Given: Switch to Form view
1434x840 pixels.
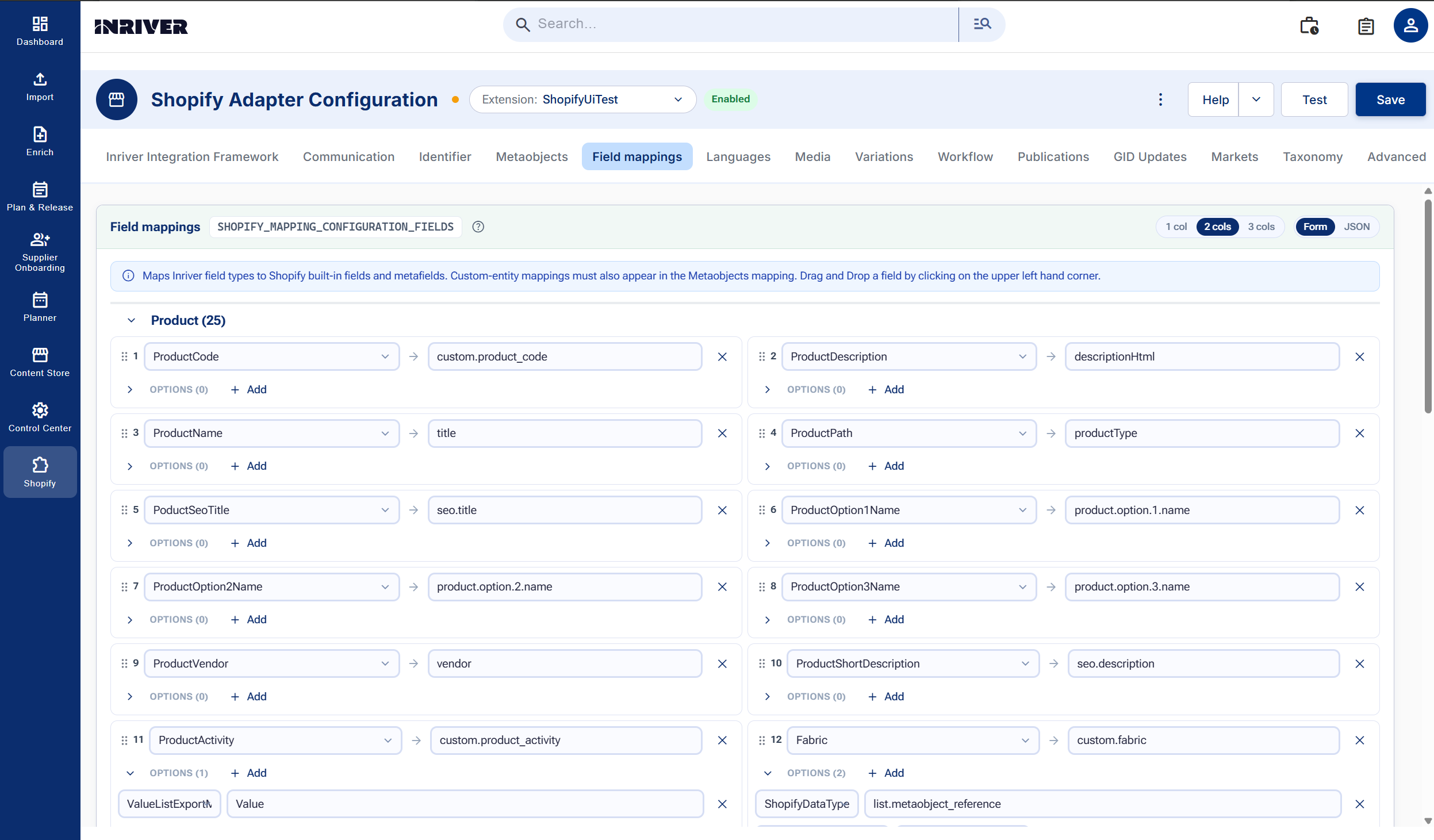Looking at the screenshot, I should point(1315,227).
